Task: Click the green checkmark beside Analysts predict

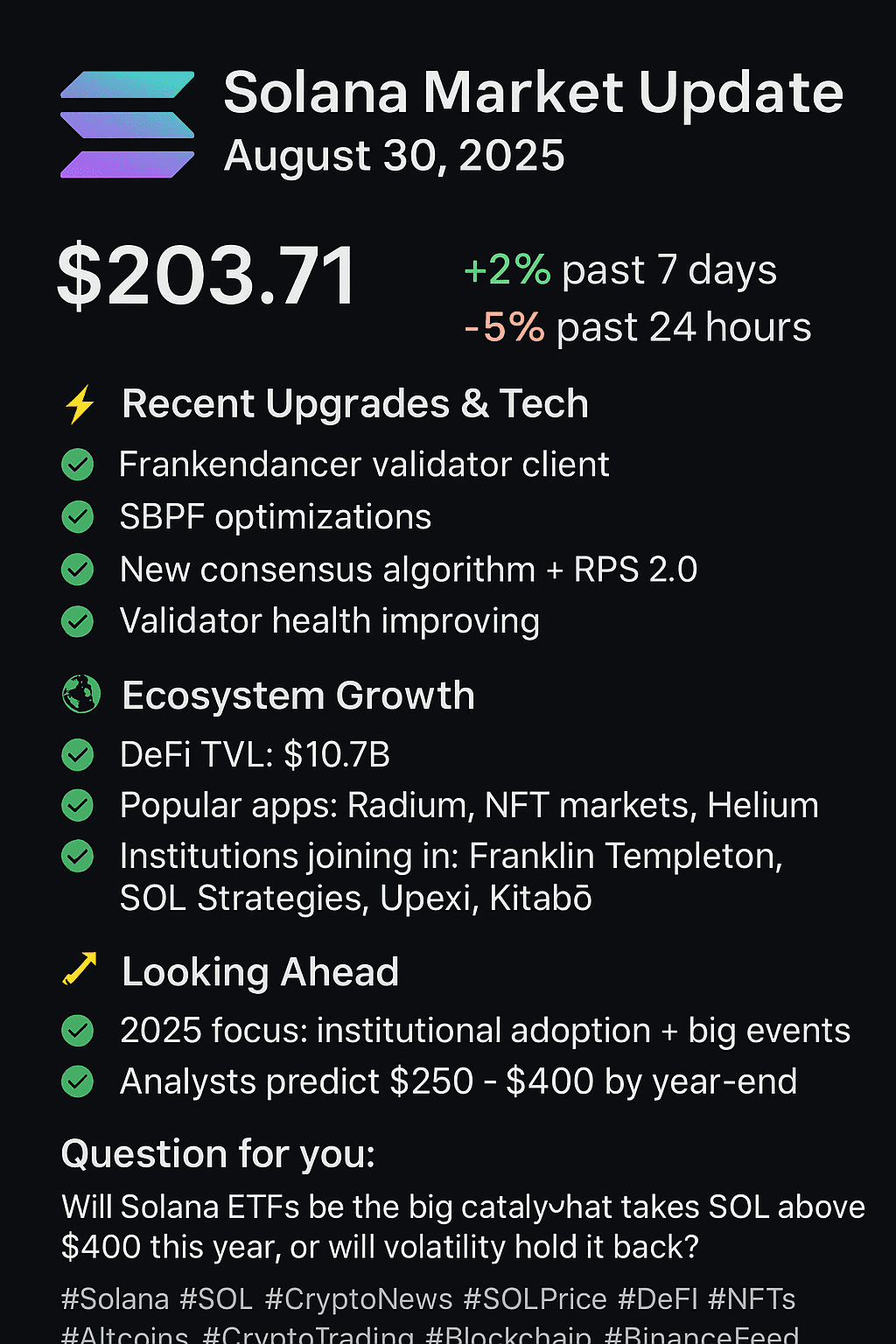Action: click(x=78, y=1081)
